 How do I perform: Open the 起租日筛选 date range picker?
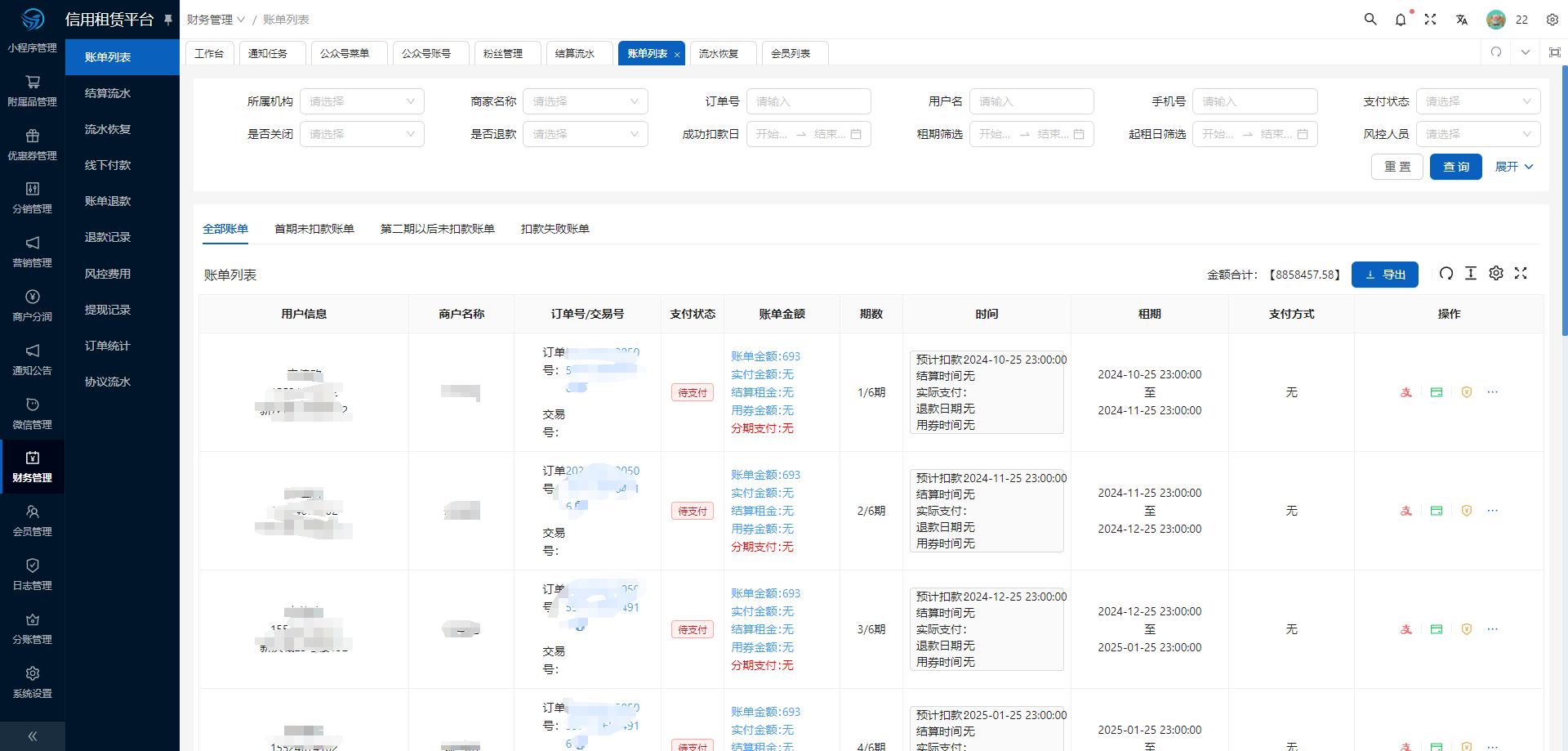[1255, 134]
